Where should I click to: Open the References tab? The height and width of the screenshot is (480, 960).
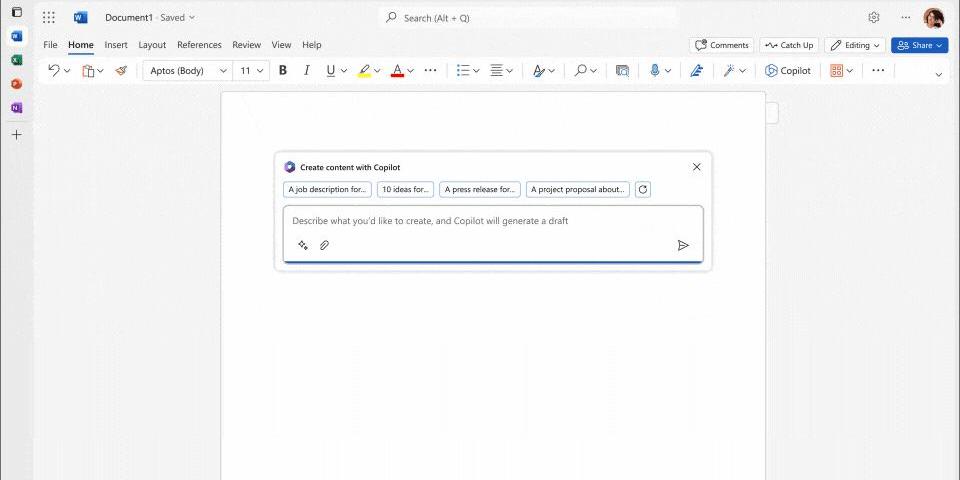(x=199, y=45)
